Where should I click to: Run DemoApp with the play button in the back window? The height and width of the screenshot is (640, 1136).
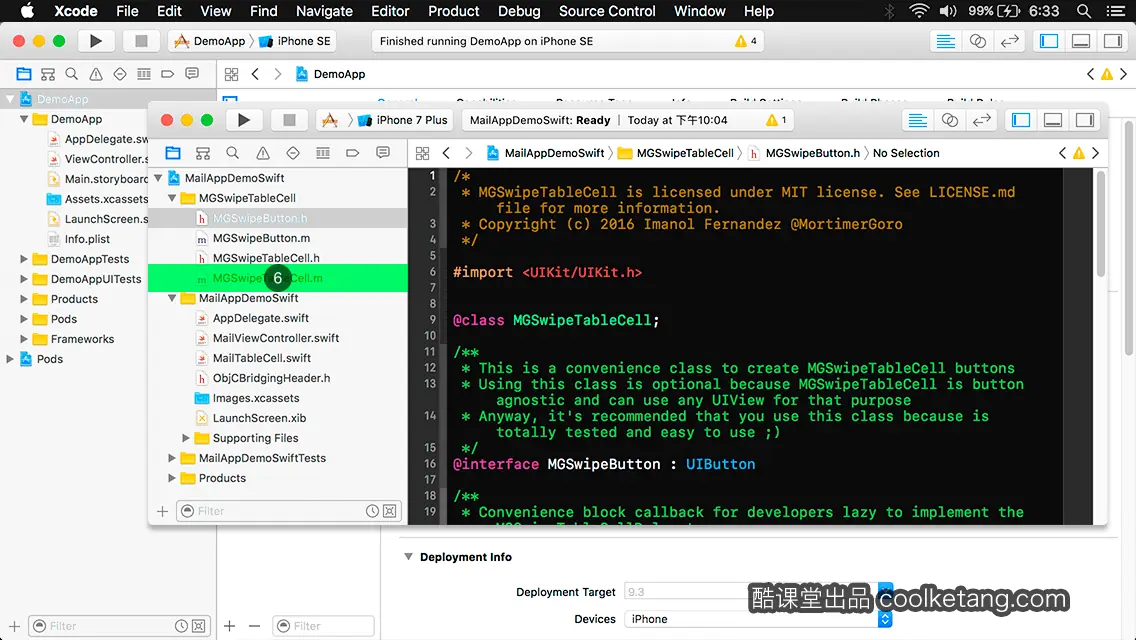(x=95, y=41)
